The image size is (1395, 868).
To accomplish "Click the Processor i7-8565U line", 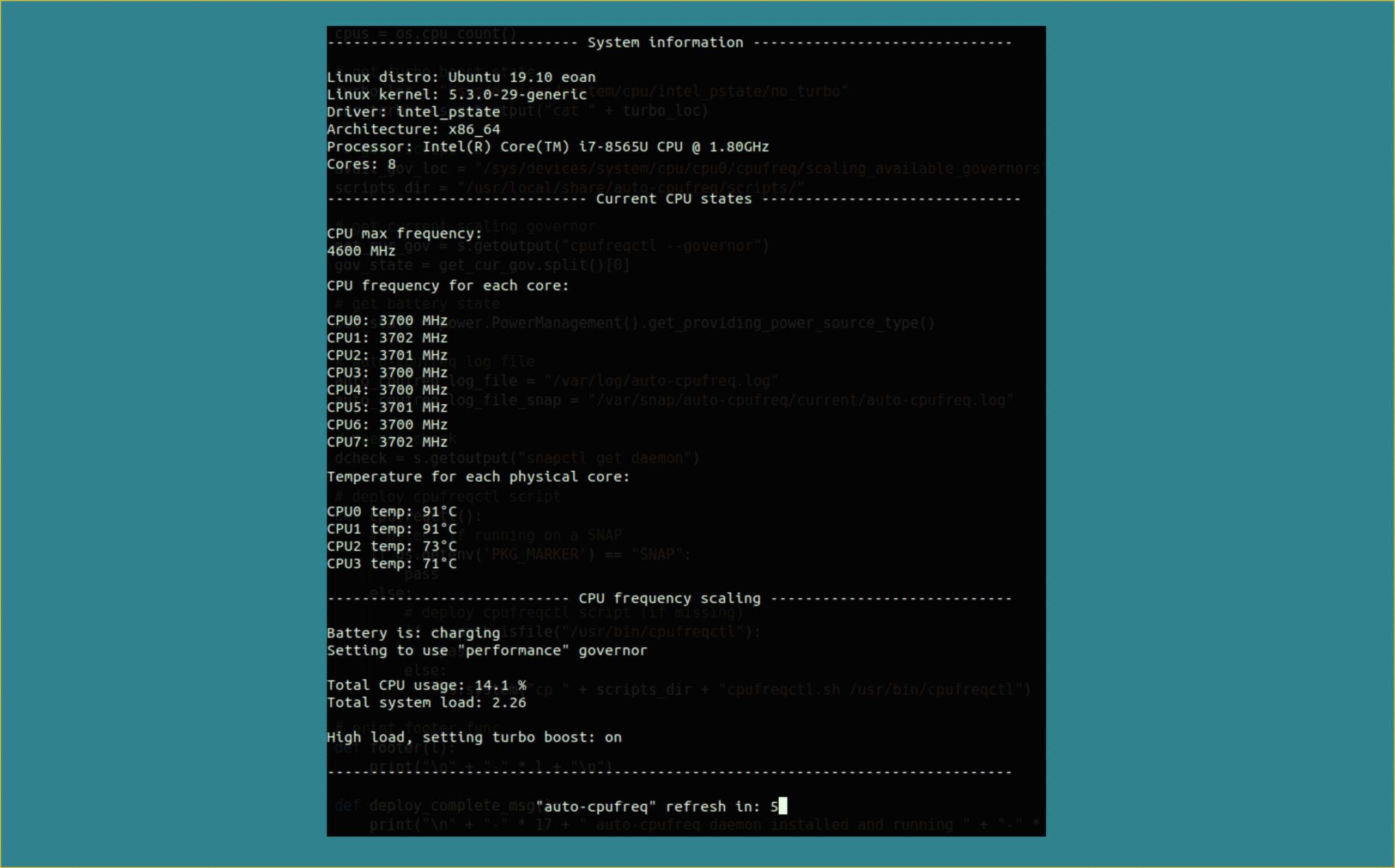I will [548, 147].
